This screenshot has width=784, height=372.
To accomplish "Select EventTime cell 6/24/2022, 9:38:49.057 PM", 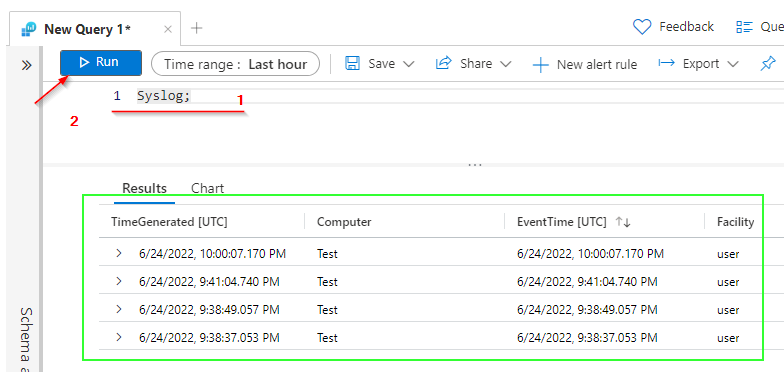I will click(587, 310).
